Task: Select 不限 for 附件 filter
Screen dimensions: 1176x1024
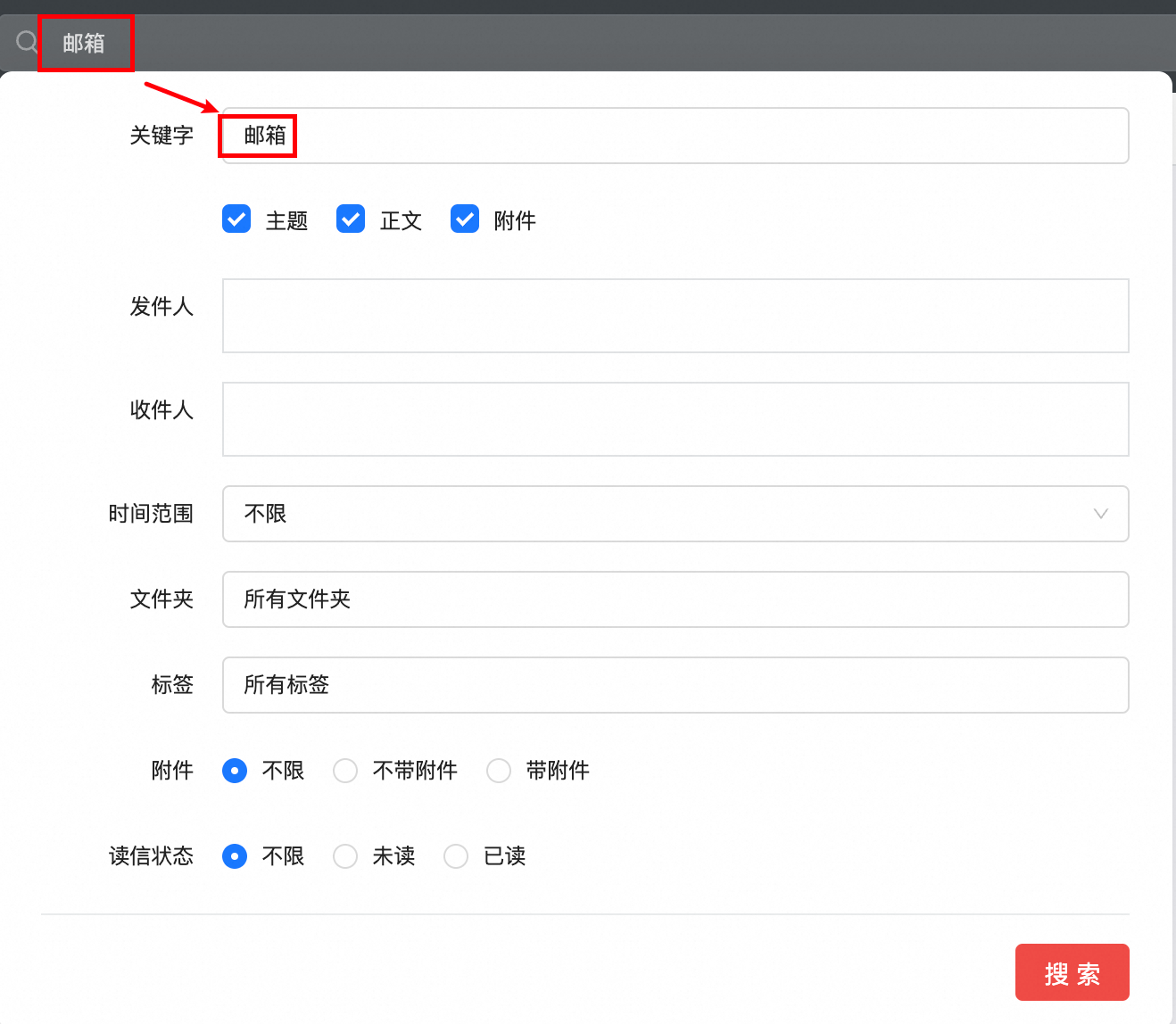Action: (x=235, y=770)
